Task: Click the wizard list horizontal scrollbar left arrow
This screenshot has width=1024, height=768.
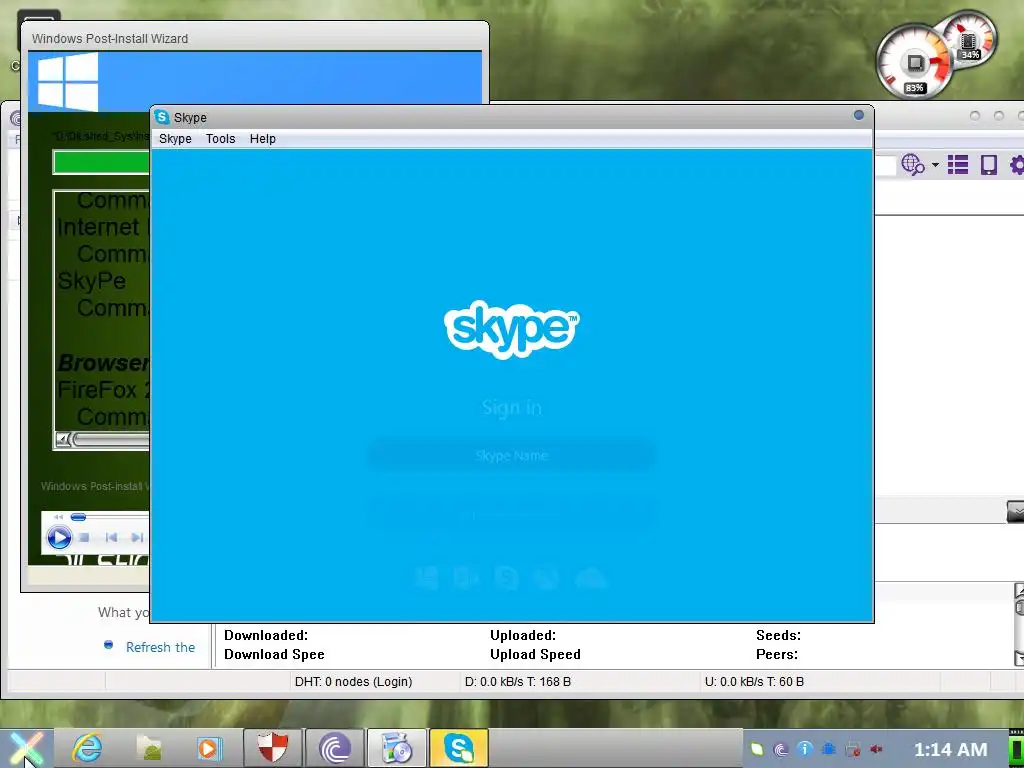Action: [x=63, y=440]
